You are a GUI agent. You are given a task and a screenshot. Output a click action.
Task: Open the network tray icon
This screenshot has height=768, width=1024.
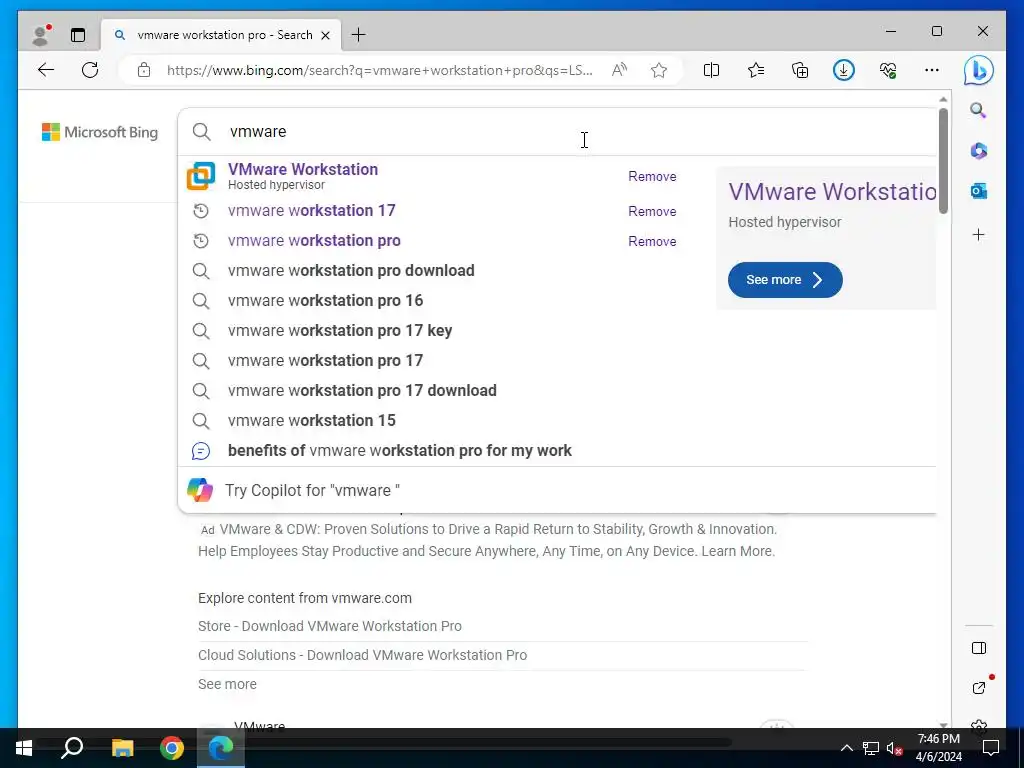coord(871,748)
